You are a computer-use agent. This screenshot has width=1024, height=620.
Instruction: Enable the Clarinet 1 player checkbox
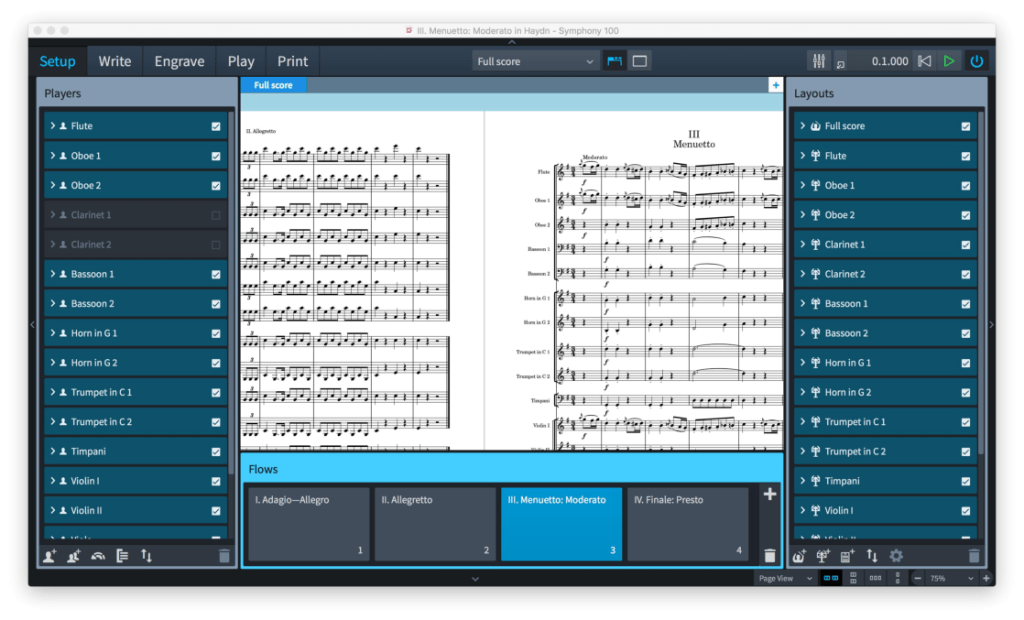(x=216, y=215)
